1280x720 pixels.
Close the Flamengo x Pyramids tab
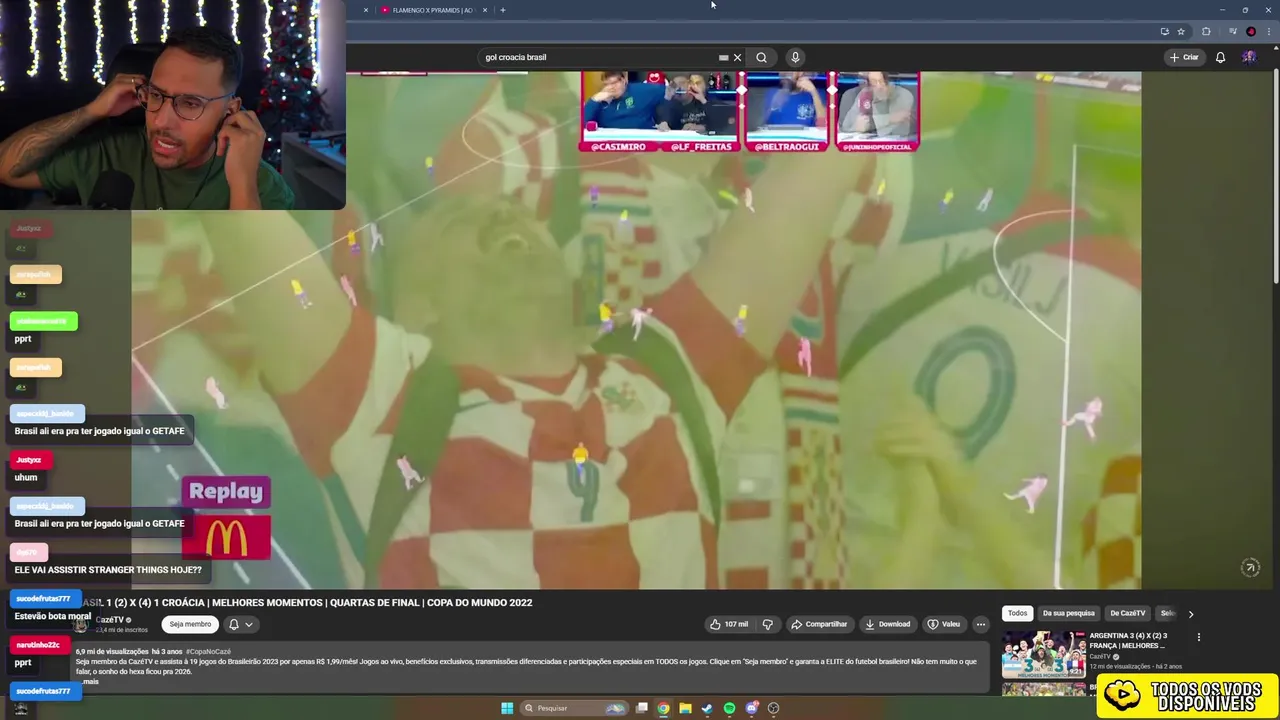(485, 10)
